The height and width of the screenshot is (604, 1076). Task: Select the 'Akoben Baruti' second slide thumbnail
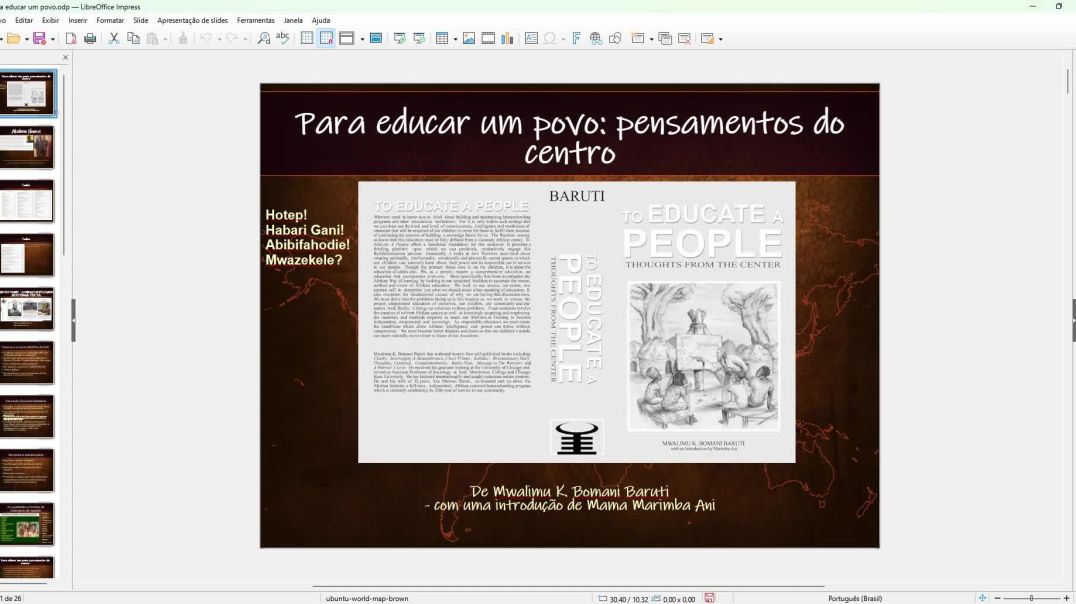[x=26, y=147]
